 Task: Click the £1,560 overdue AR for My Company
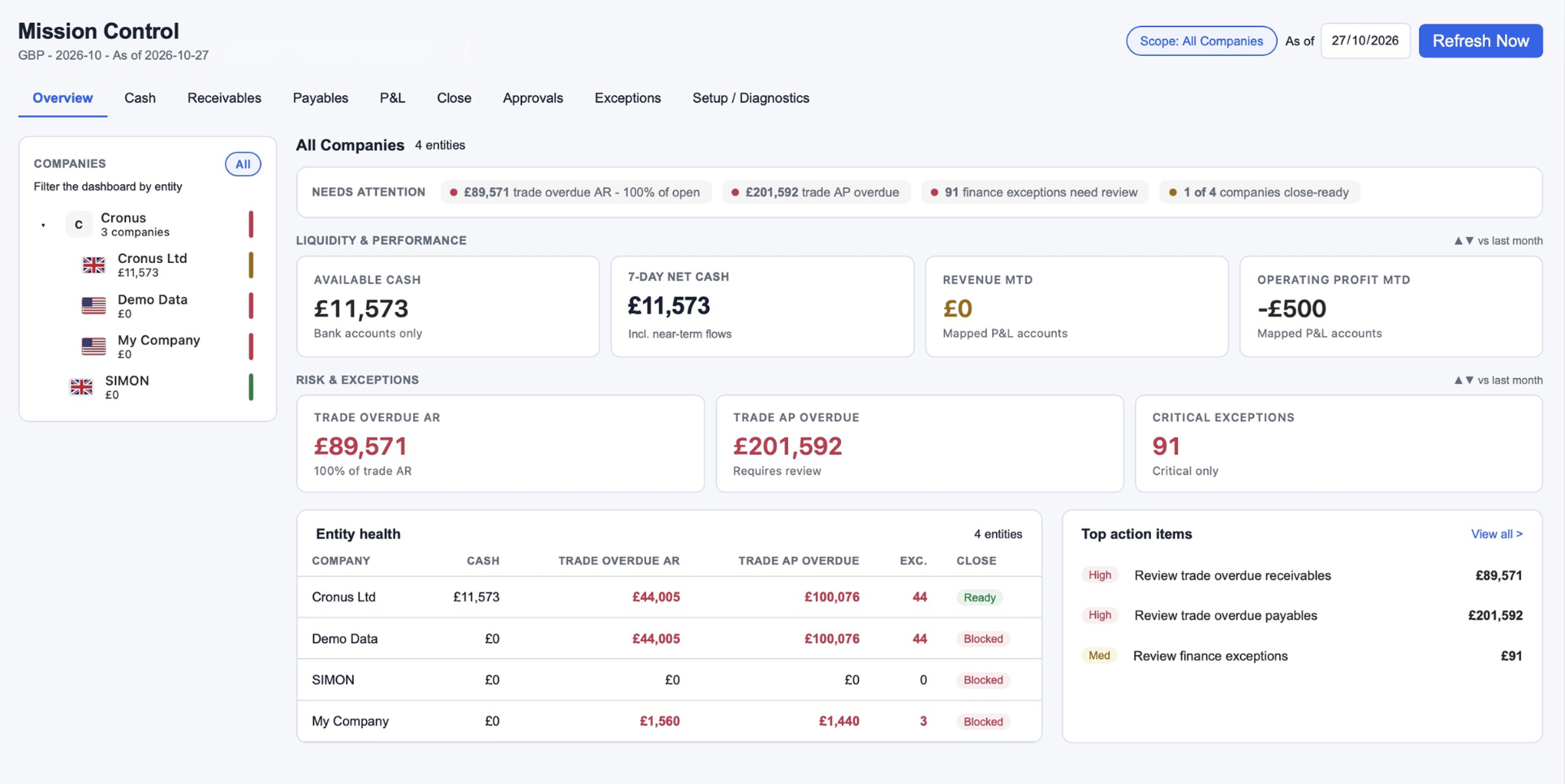pos(659,722)
